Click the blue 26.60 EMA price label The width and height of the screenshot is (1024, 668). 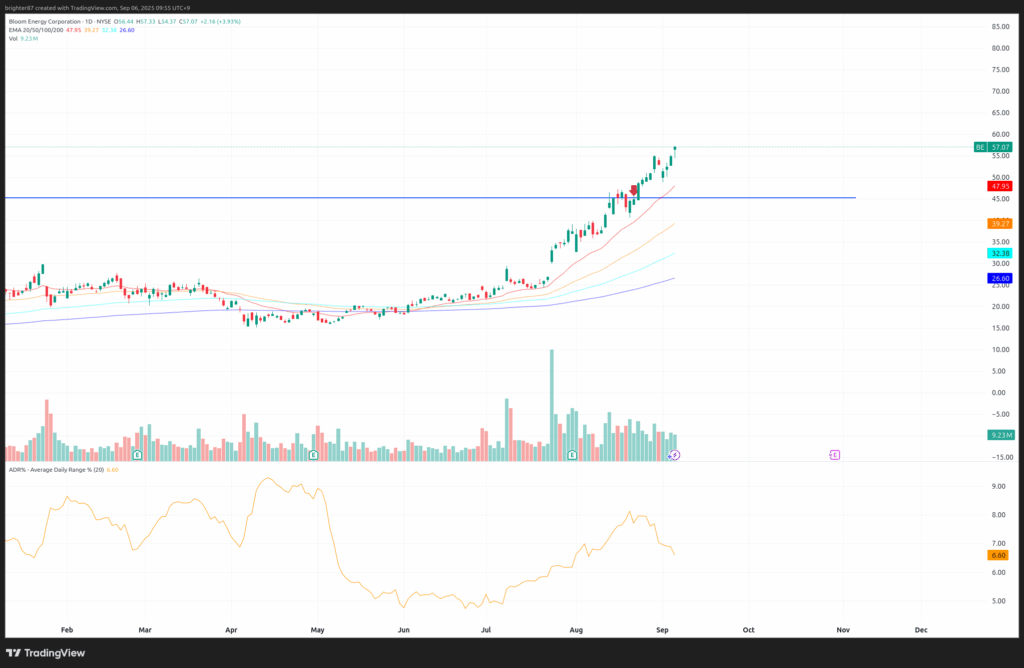[1000, 278]
